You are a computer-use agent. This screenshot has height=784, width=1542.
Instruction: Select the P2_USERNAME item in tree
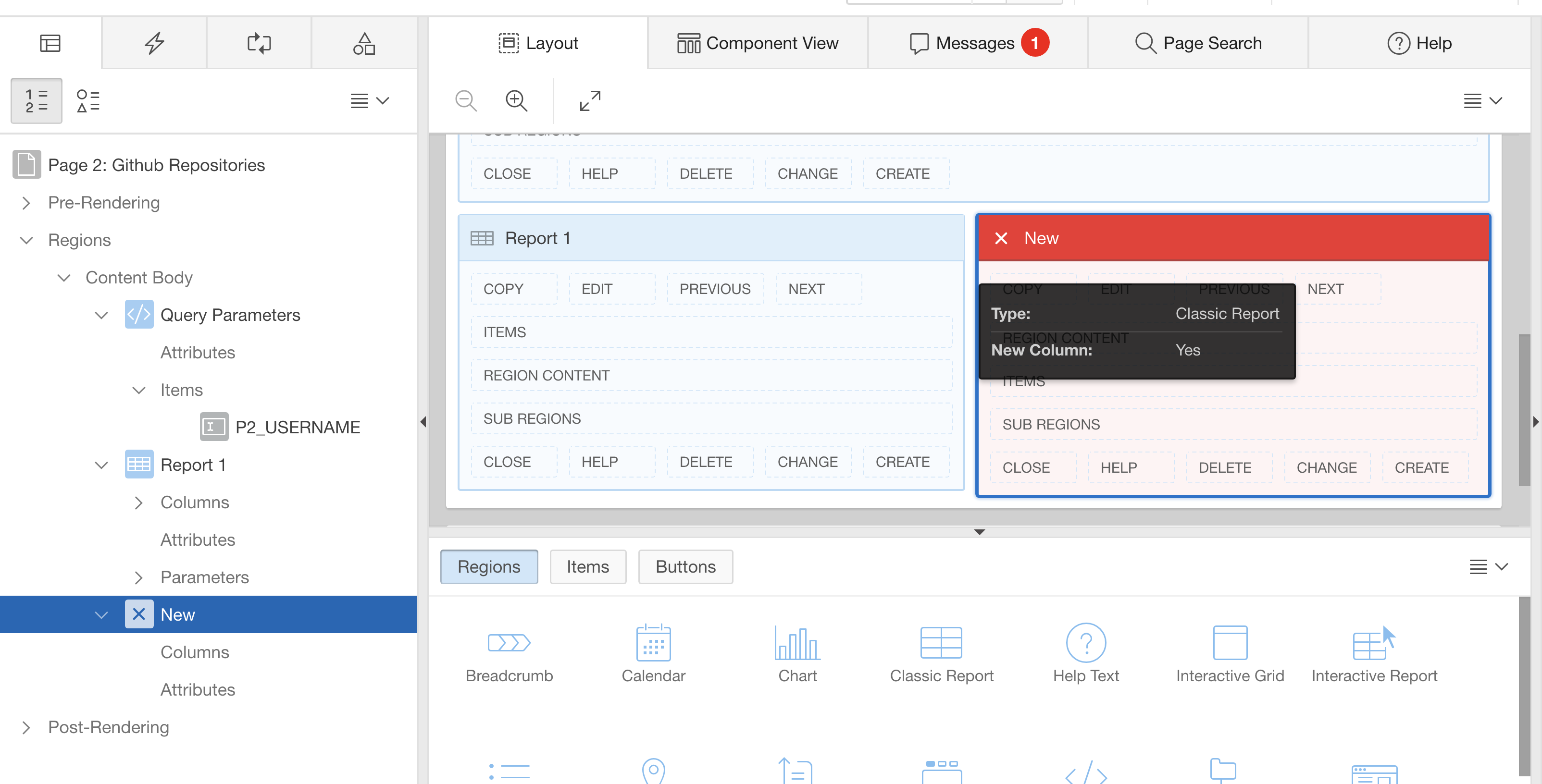(297, 428)
